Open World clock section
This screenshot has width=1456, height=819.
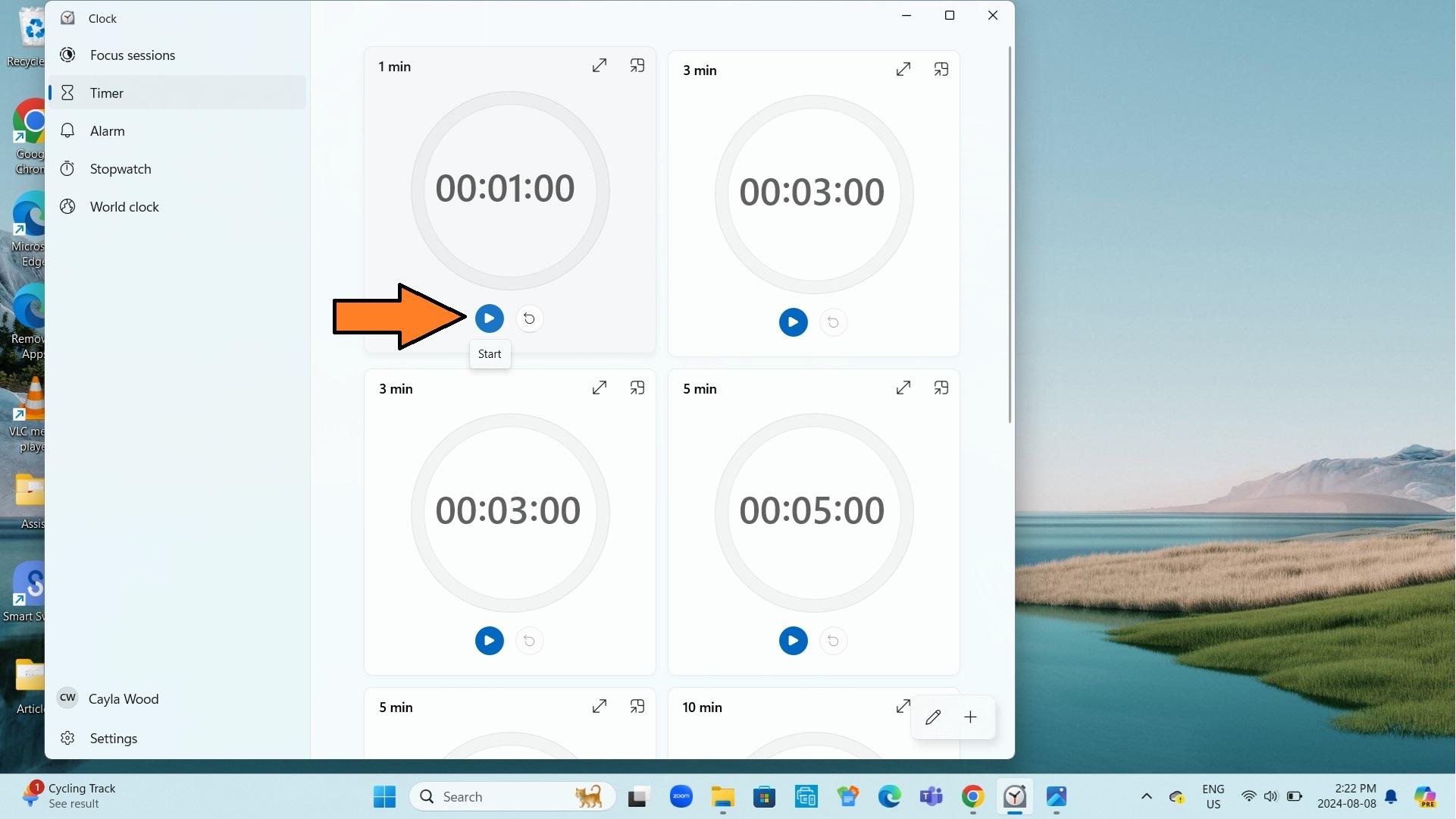click(124, 206)
